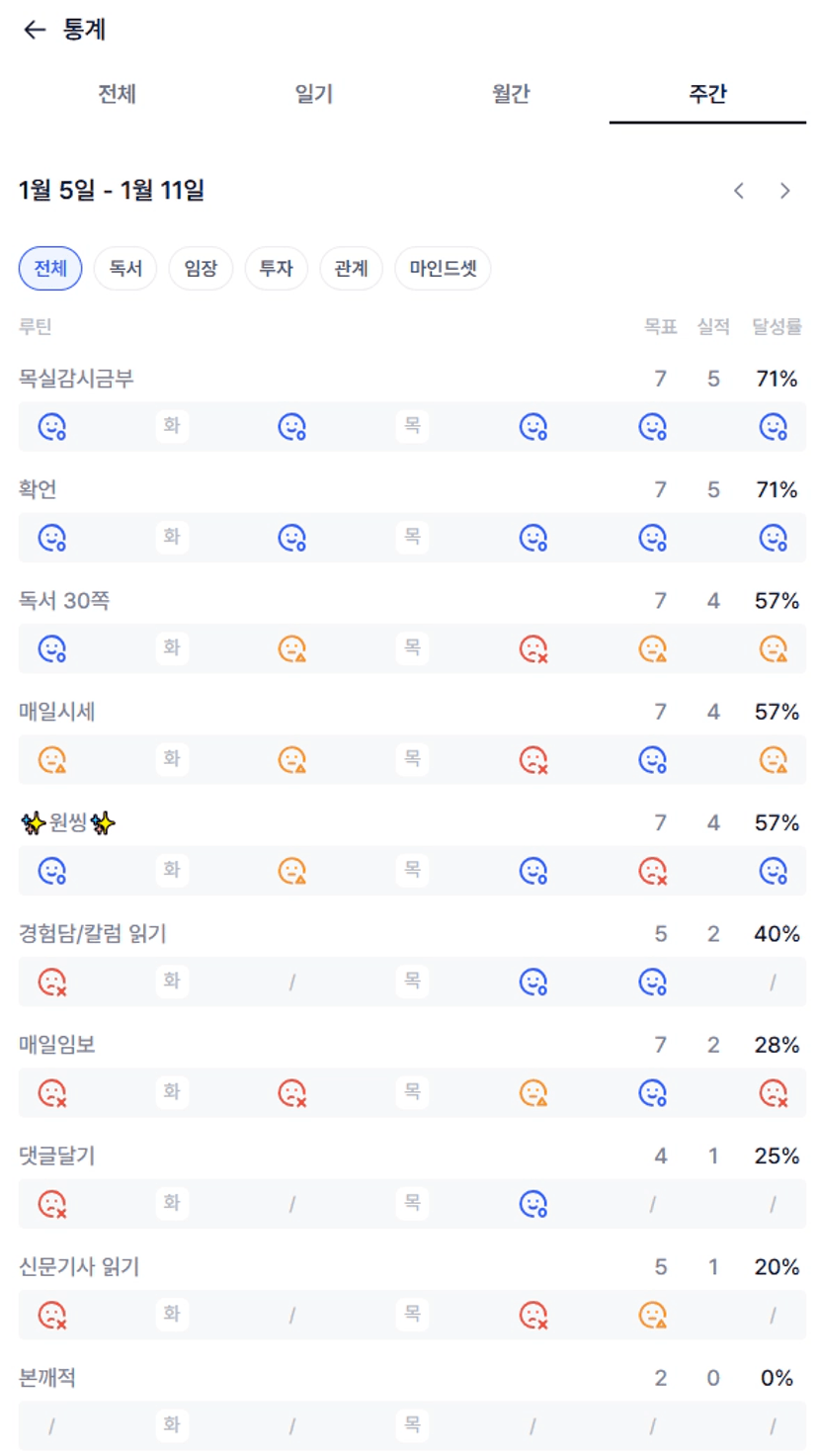Screen dimensions: 817x1456
Task: Select Wednesday's orange face in 매일시세 row
Action: point(292,760)
